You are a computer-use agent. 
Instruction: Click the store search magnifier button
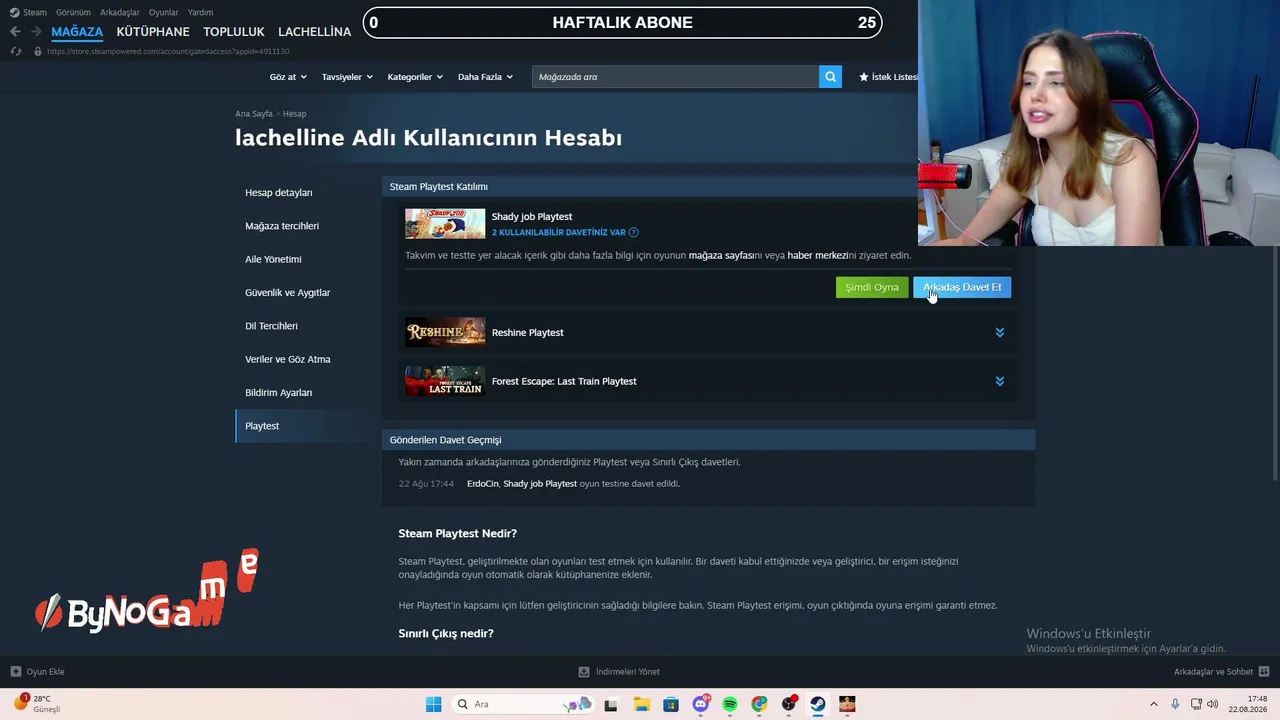830,77
